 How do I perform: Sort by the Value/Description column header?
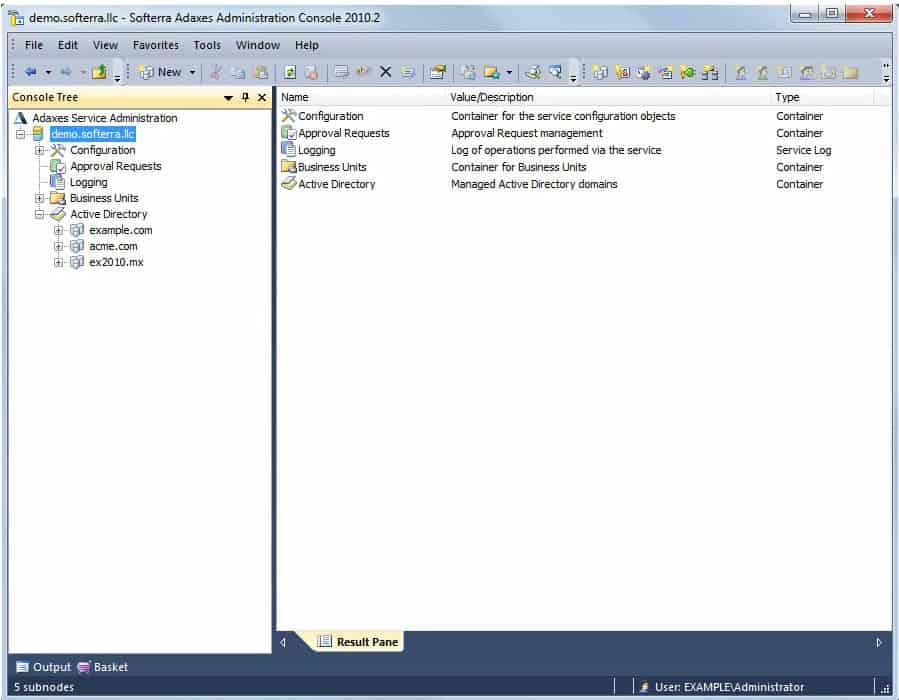point(609,97)
